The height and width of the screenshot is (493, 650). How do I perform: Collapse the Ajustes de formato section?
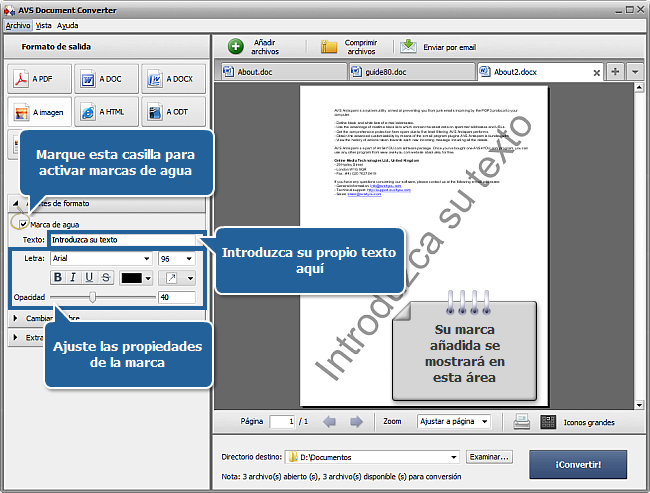pos(15,203)
